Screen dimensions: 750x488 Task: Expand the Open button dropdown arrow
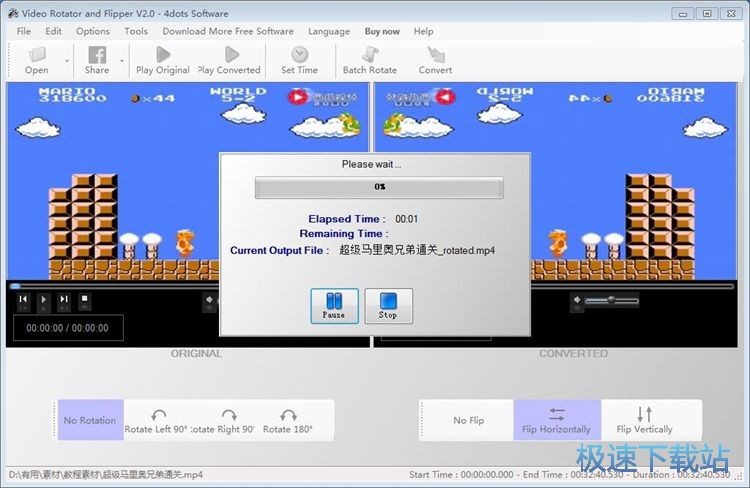pyautogui.click(x=67, y=61)
